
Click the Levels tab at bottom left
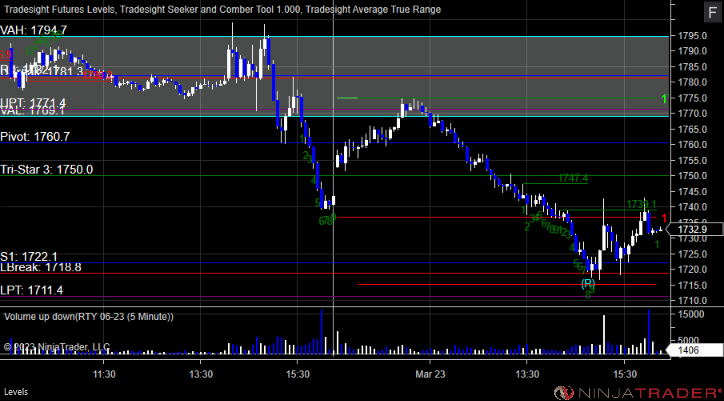(x=16, y=392)
